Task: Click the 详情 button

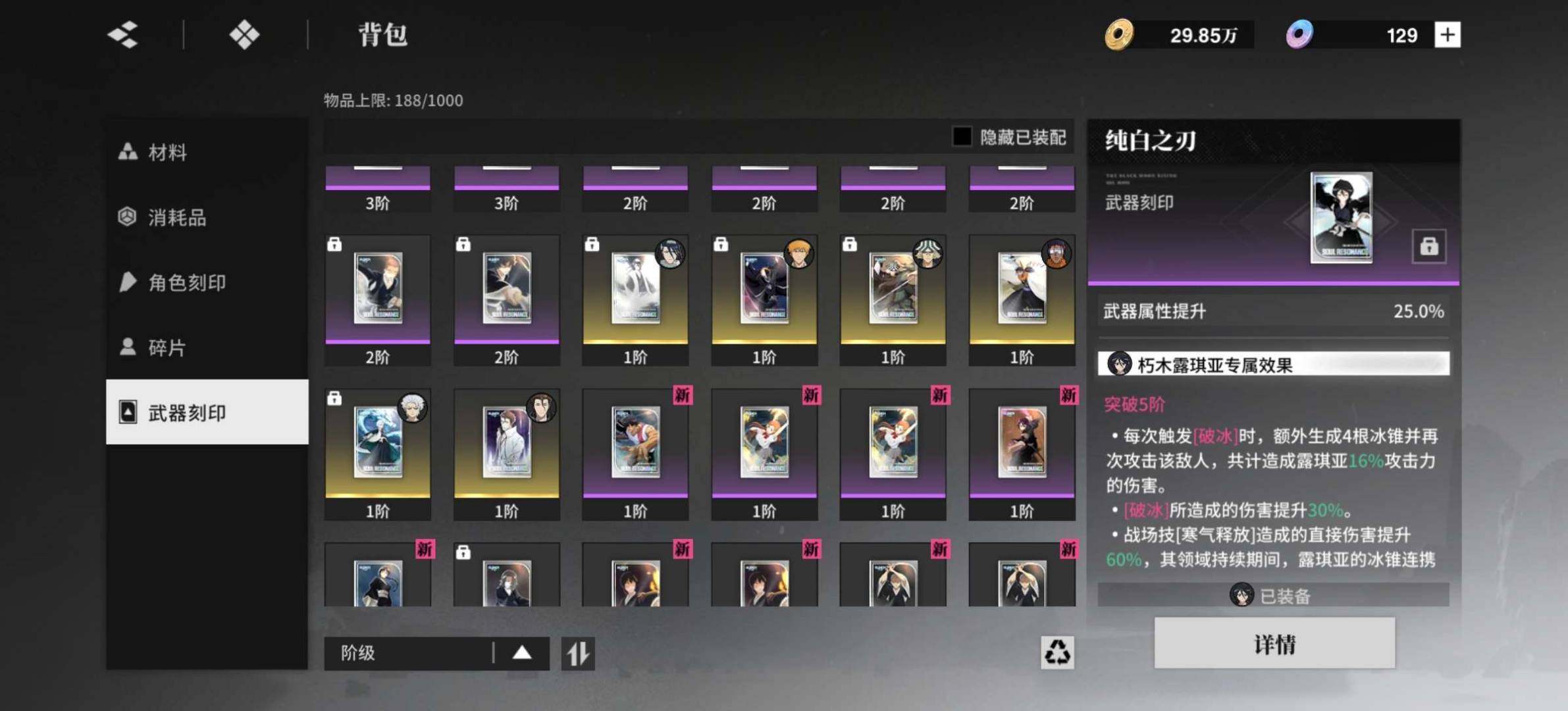Action: click(1274, 643)
